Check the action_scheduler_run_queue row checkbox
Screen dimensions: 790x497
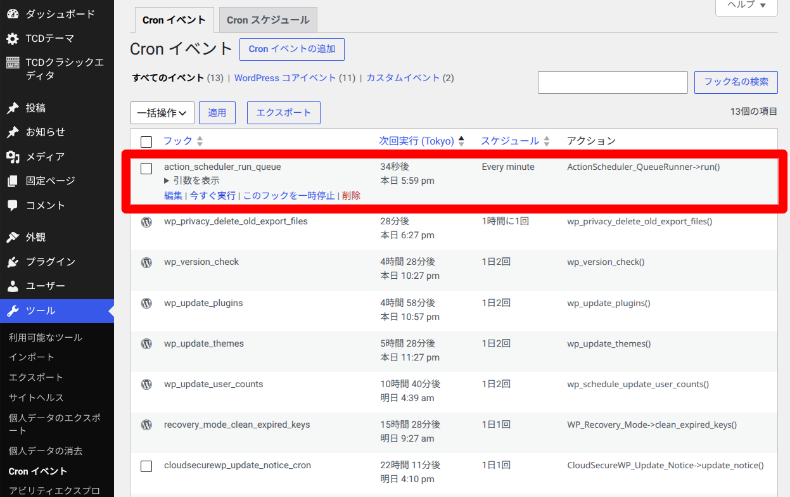(146, 168)
